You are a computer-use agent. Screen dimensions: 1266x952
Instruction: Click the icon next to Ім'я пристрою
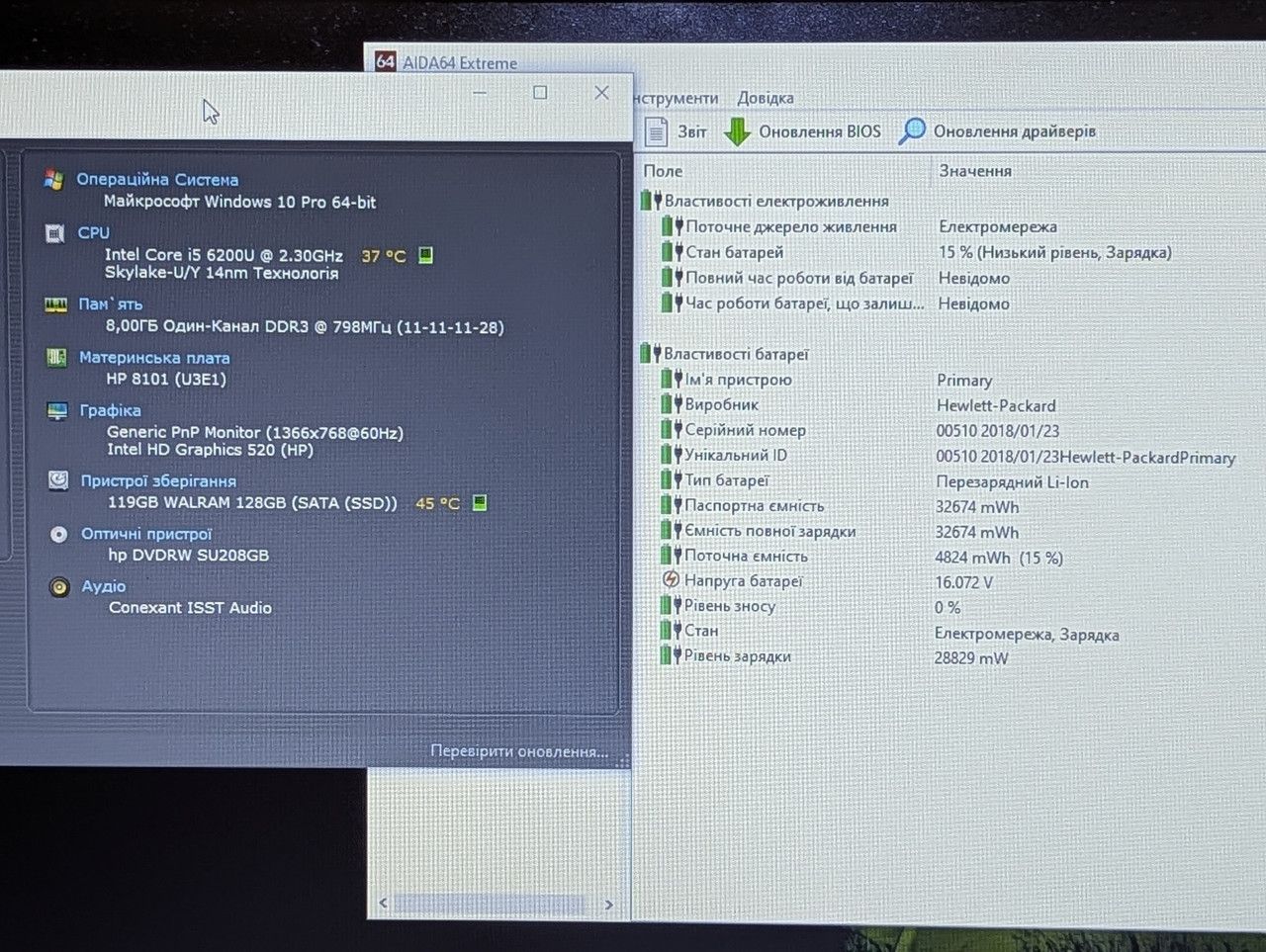(672, 379)
